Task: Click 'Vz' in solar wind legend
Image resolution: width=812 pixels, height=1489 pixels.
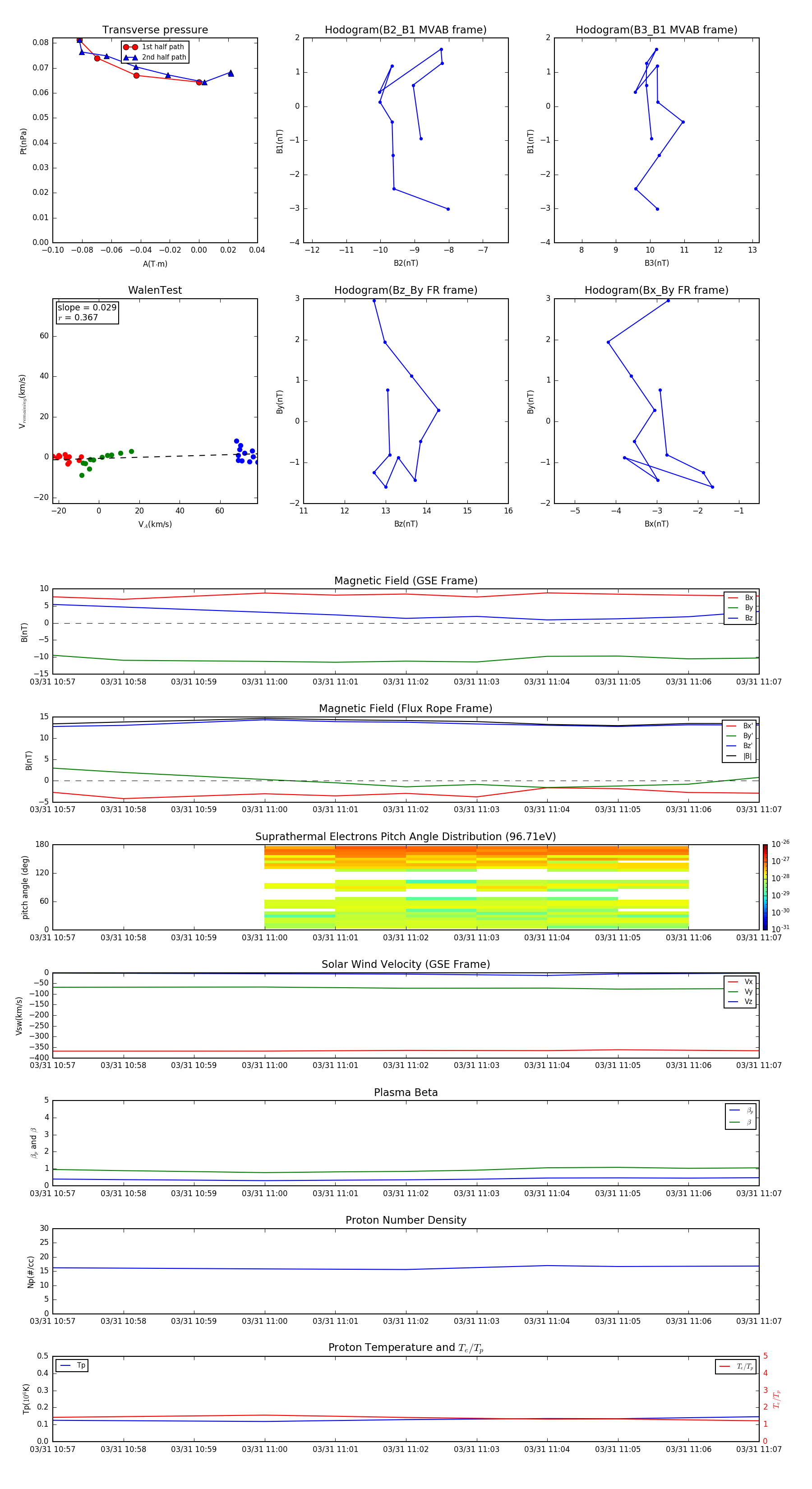Action: 741,1002
